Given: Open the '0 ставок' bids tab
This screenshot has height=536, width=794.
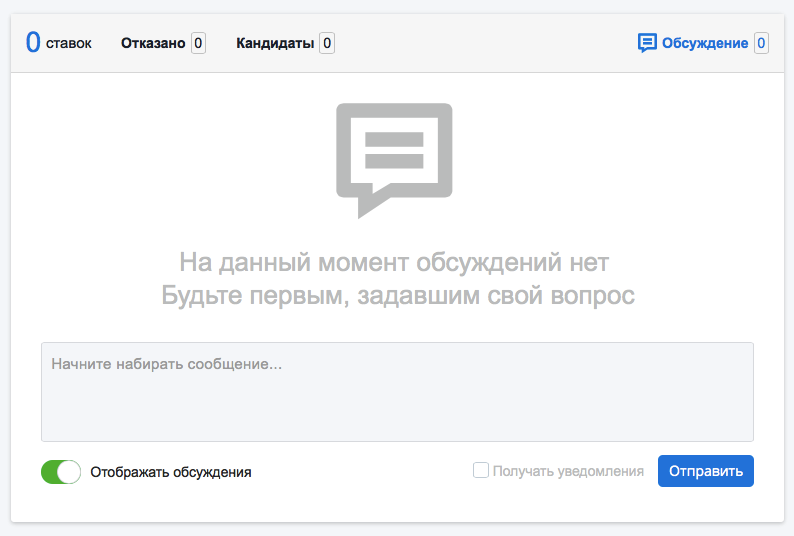Looking at the screenshot, I should [59, 43].
